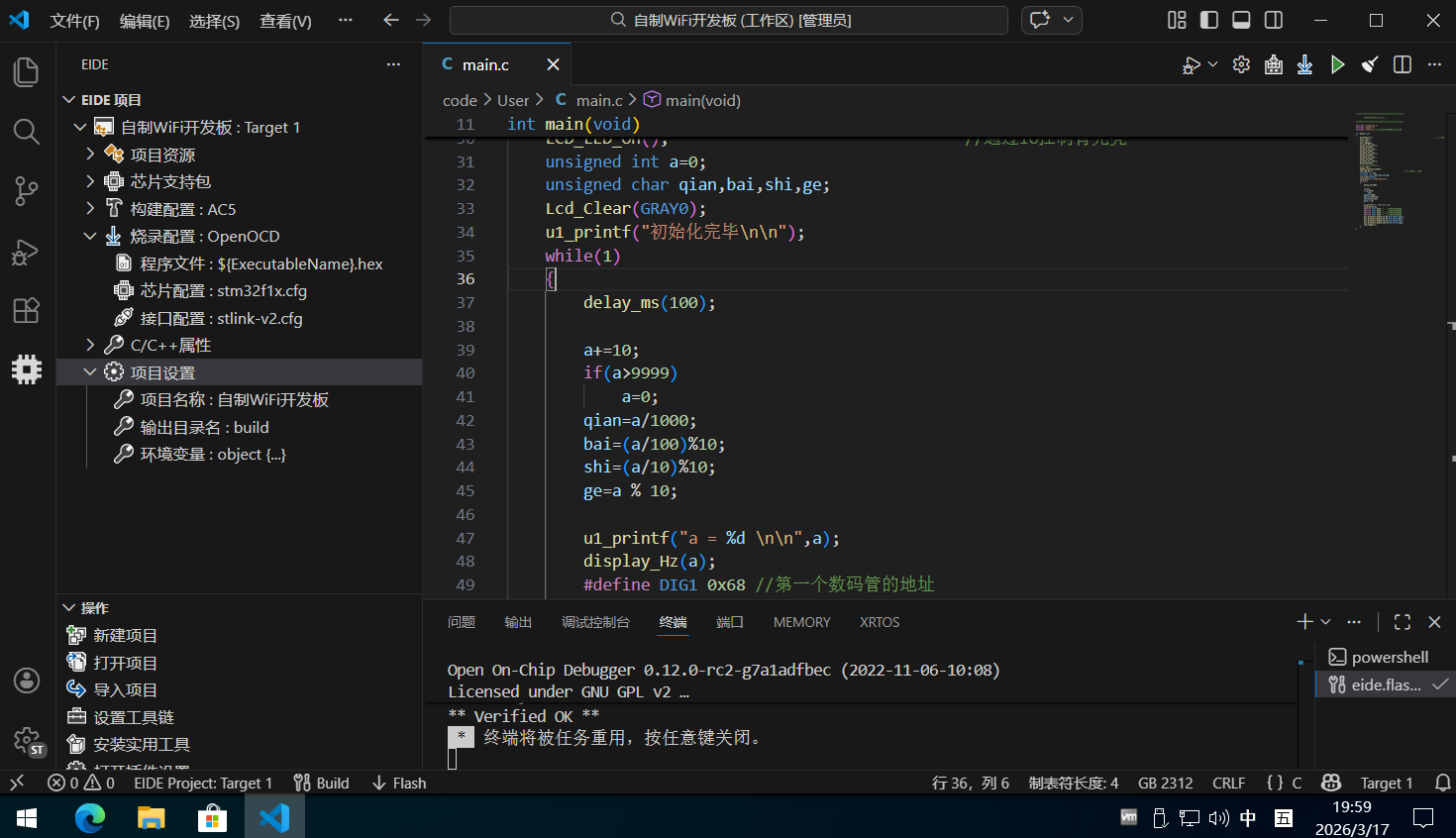The width and height of the screenshot is (1456, 838).
Task: Open the Manage gear in activity bar
Action: (27, 740)
